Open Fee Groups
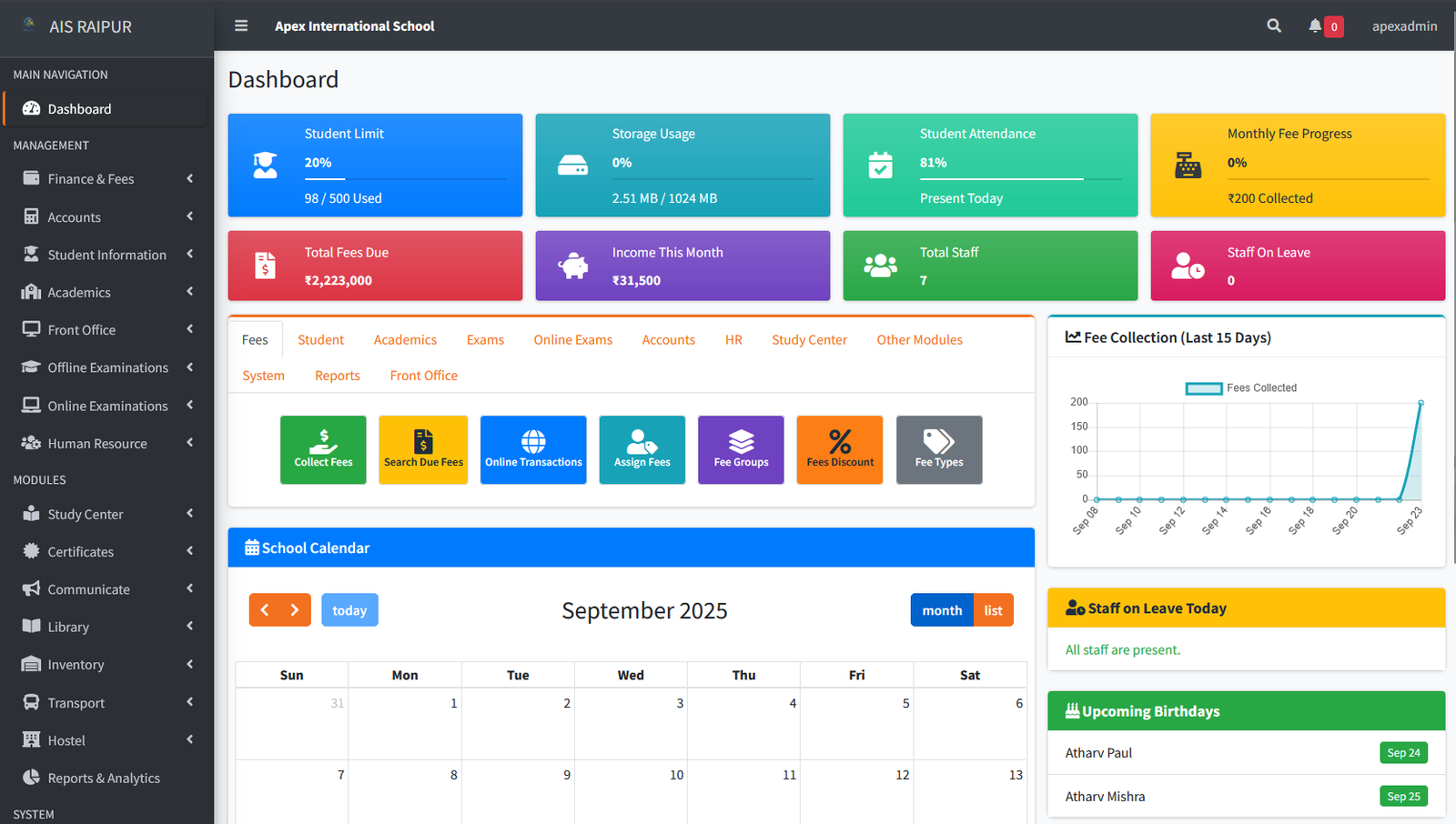Screen dimensions: 1456x824 (x=740, y=449)
